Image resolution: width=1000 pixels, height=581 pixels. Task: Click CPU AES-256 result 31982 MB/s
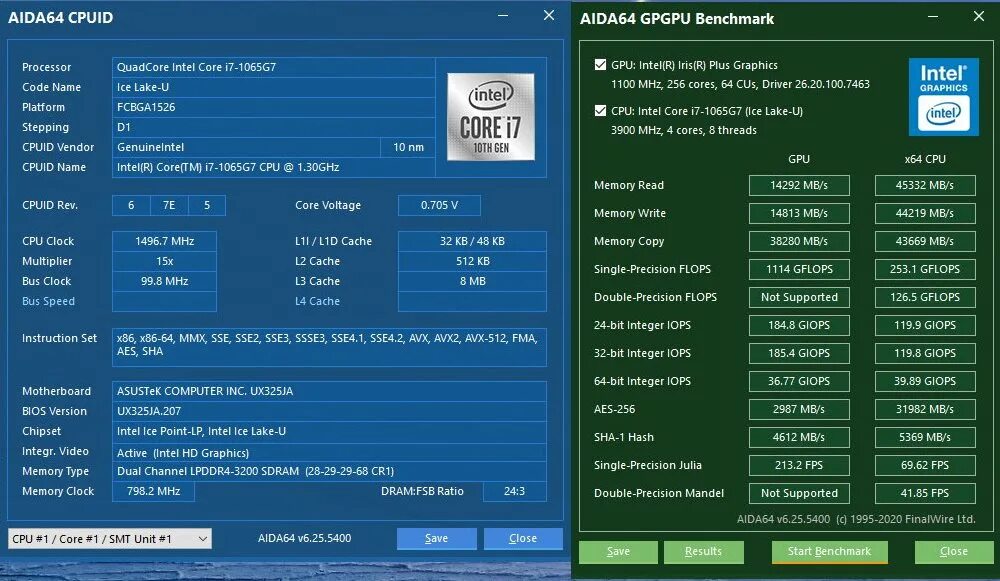point(925,409)
